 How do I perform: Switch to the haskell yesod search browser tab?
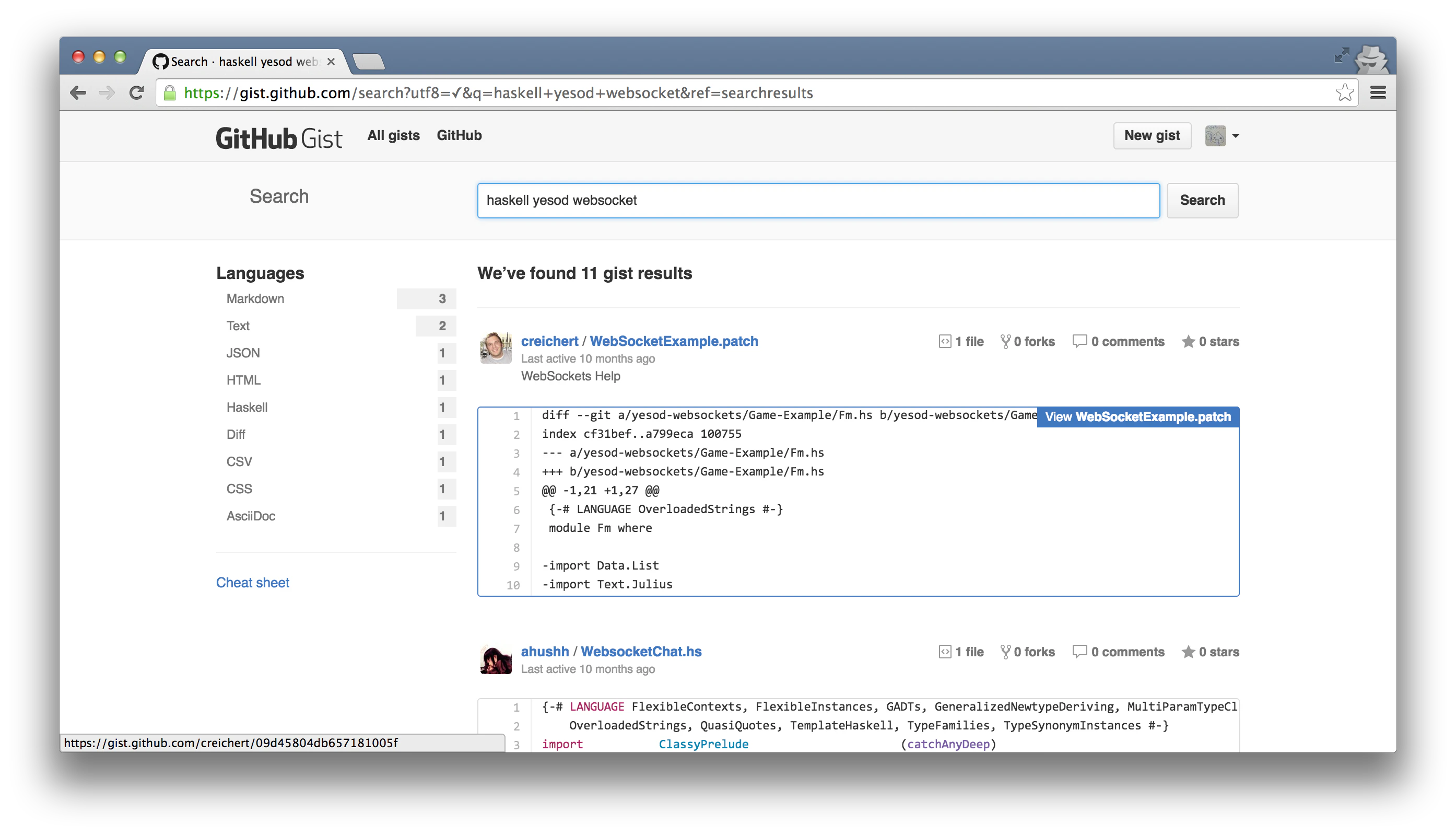pos(241,61)
